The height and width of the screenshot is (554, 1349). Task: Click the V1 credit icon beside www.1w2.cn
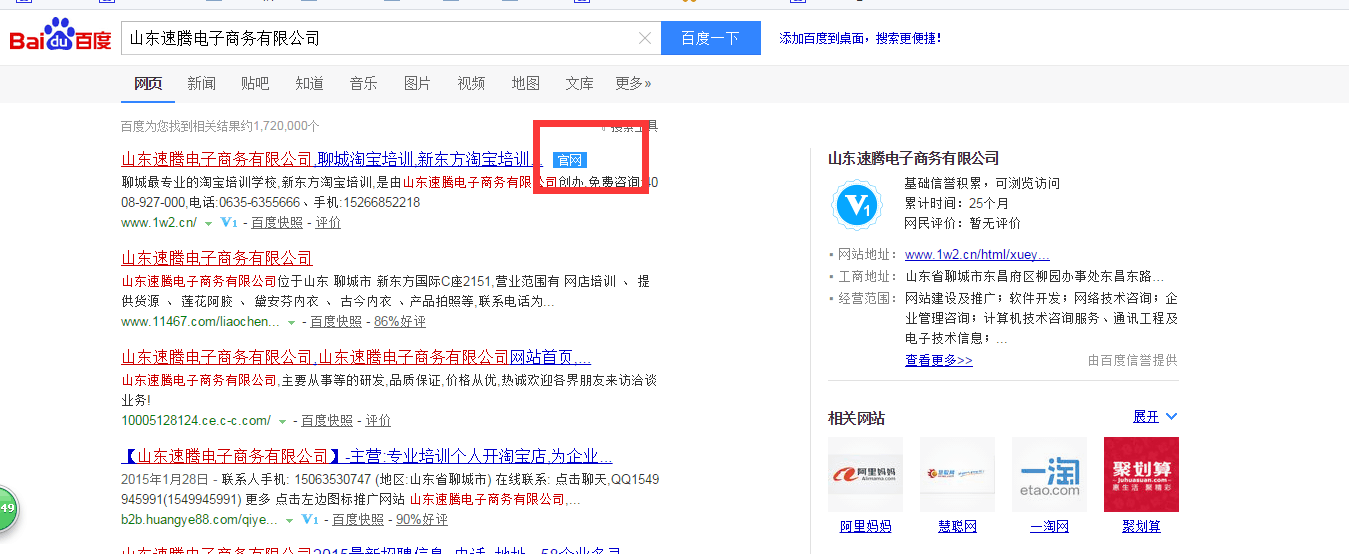point(228,222)
